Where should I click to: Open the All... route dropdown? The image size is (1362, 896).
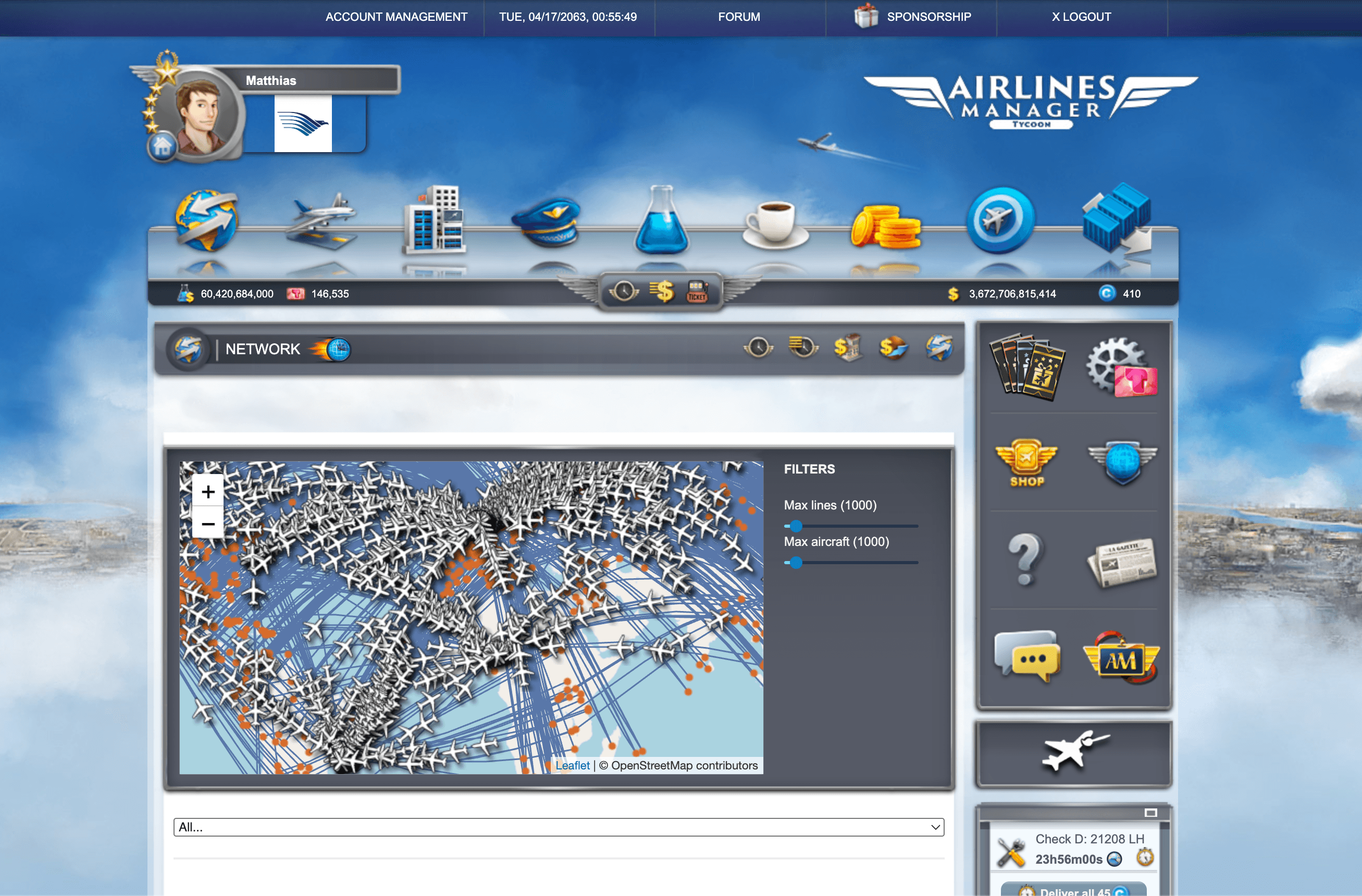point(559,827)
